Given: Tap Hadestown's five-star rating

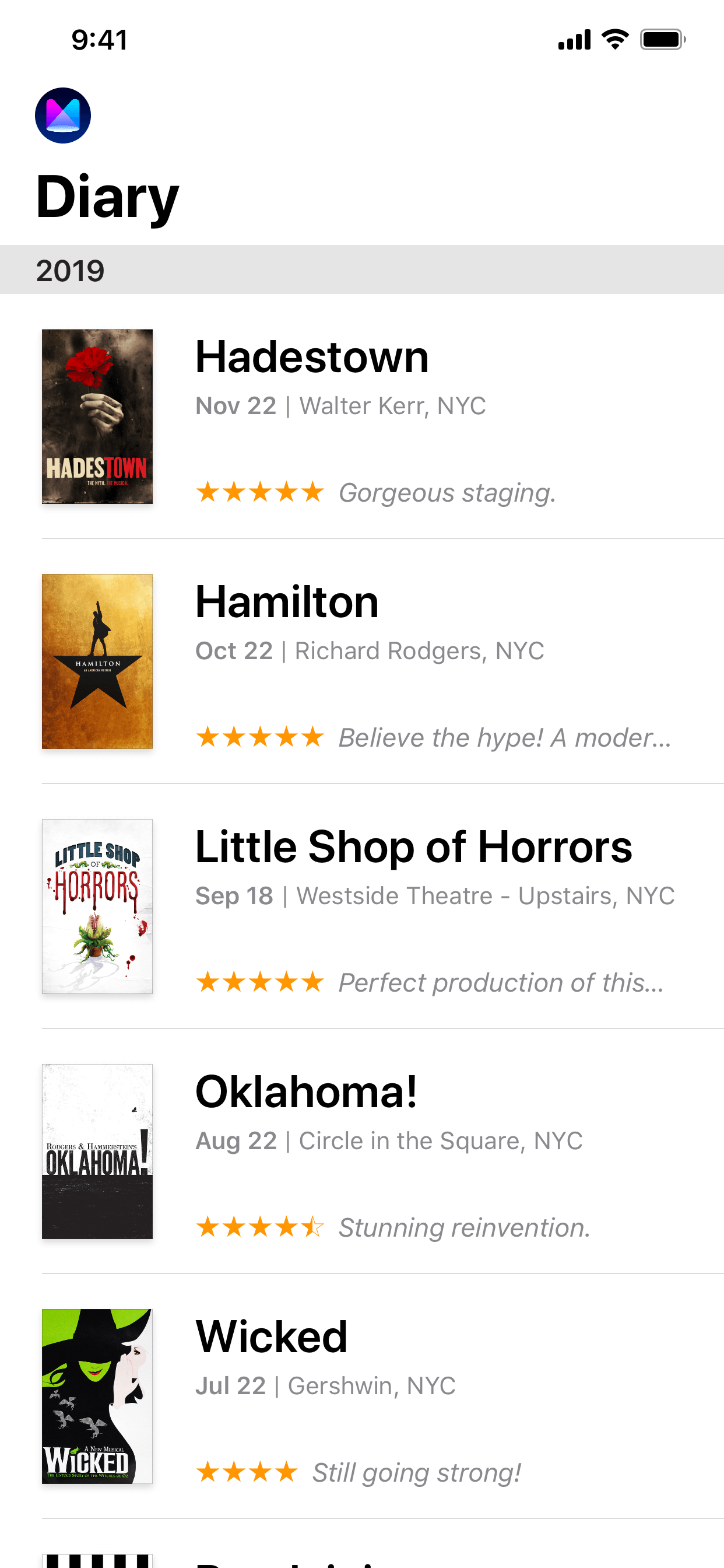Looking at the screenshot, I should coord(260,492).
